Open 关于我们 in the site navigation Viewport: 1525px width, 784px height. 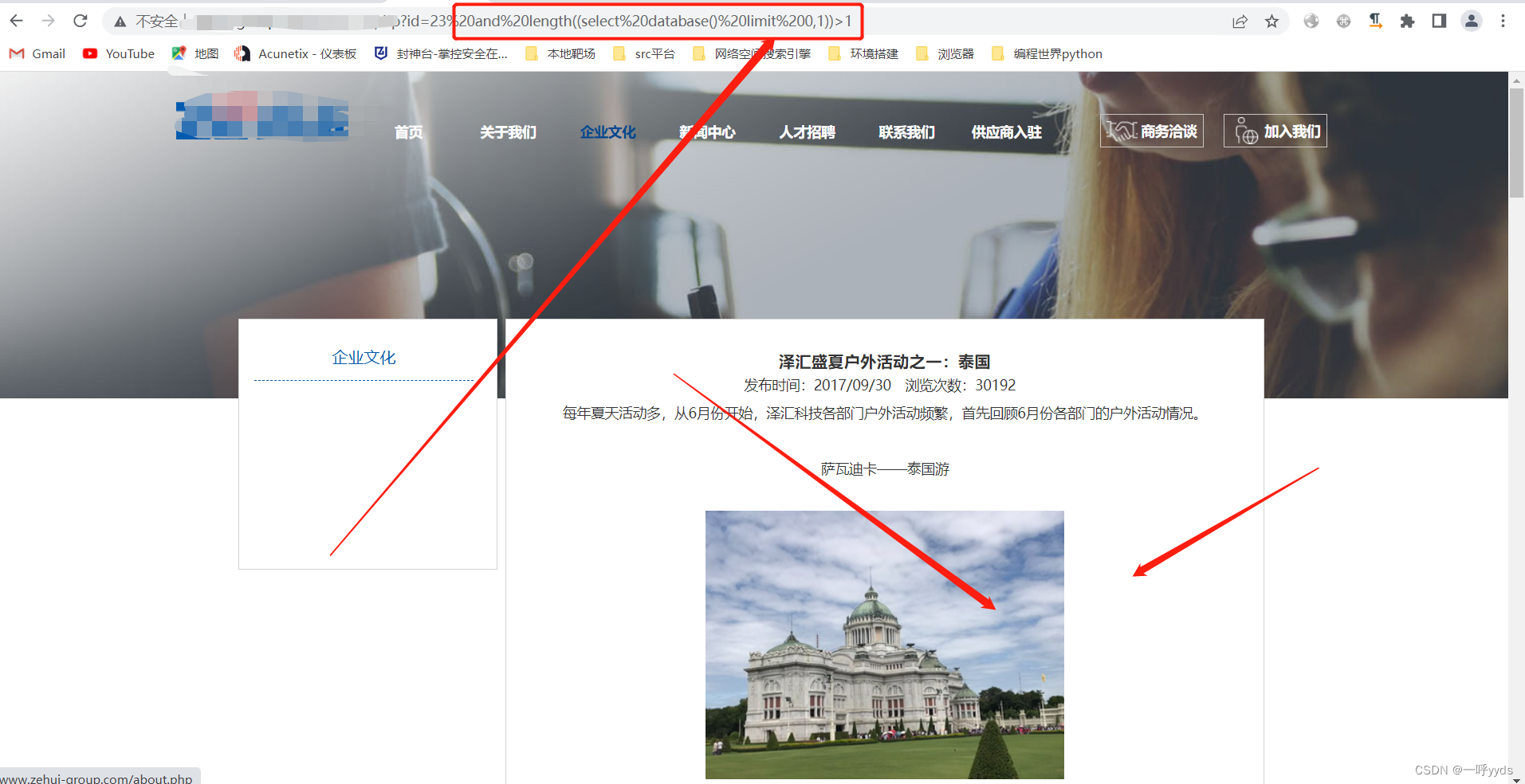pyautogui.click(x=508, y=132)
